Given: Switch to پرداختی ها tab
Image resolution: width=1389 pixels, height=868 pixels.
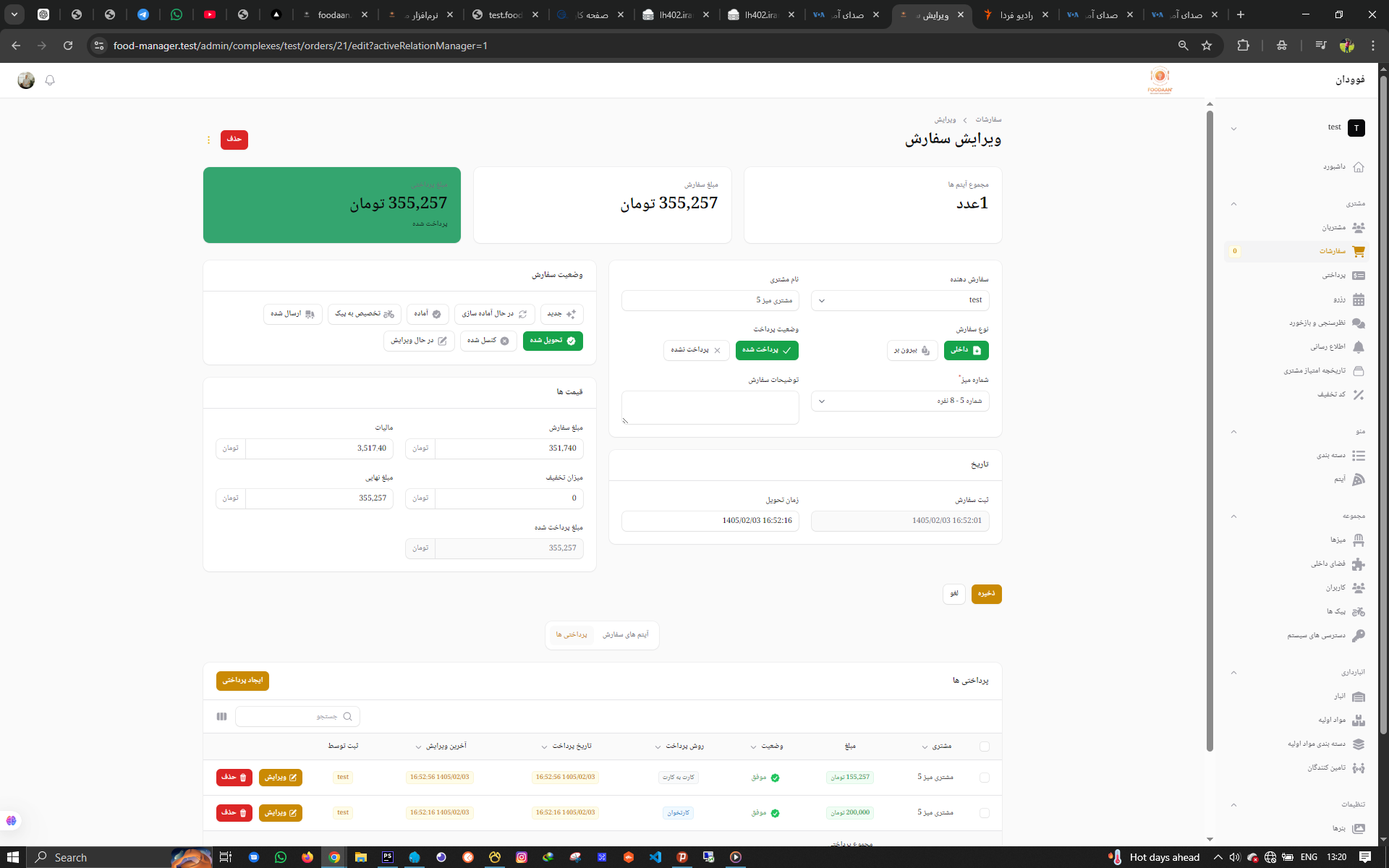Looking at the screenshot, I should point(572,635).
